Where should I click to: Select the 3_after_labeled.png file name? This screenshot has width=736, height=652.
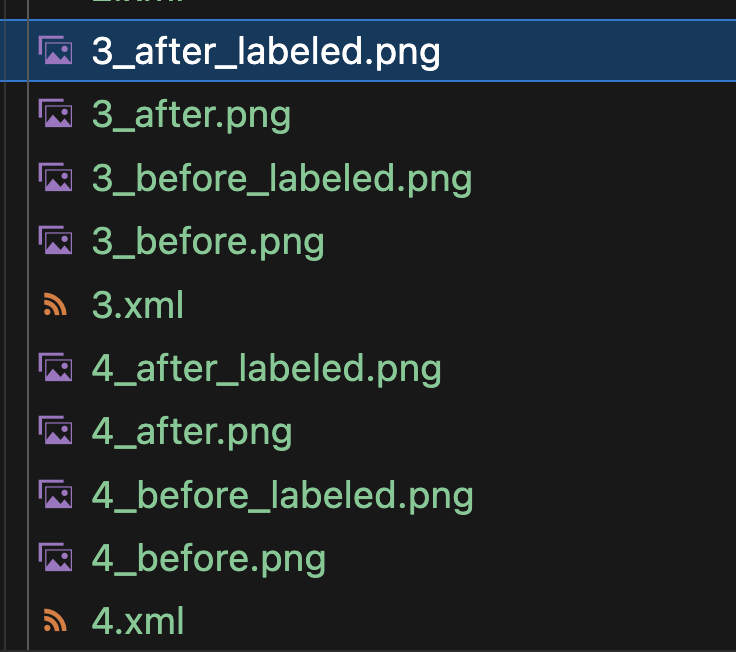tap(266, 51)
